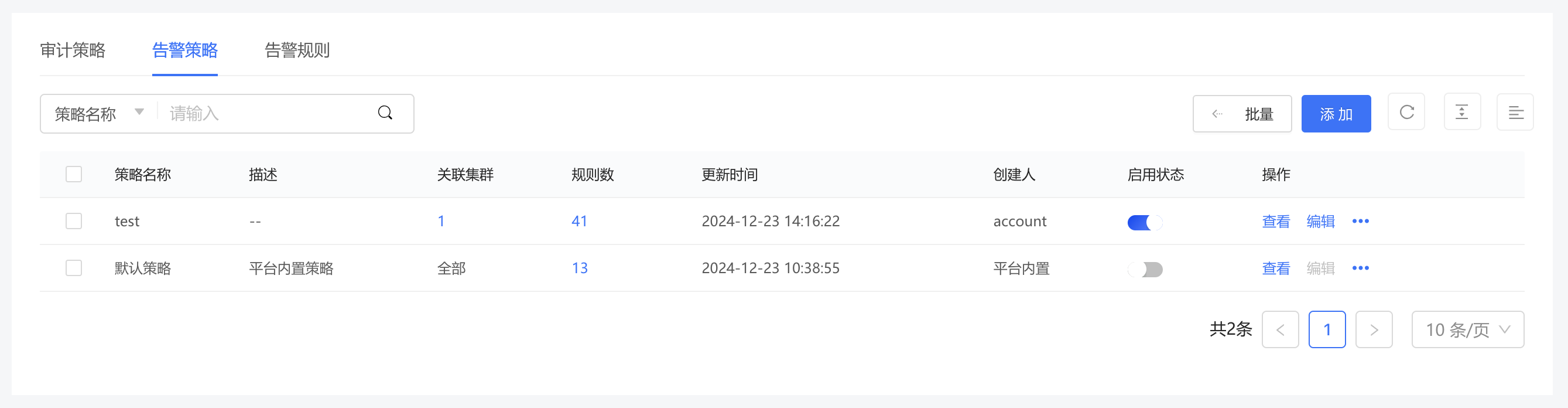This screenshot has width=1568, height=408.
Task: Click the blue 添加 button
Action: click(x=1336, y=114)
